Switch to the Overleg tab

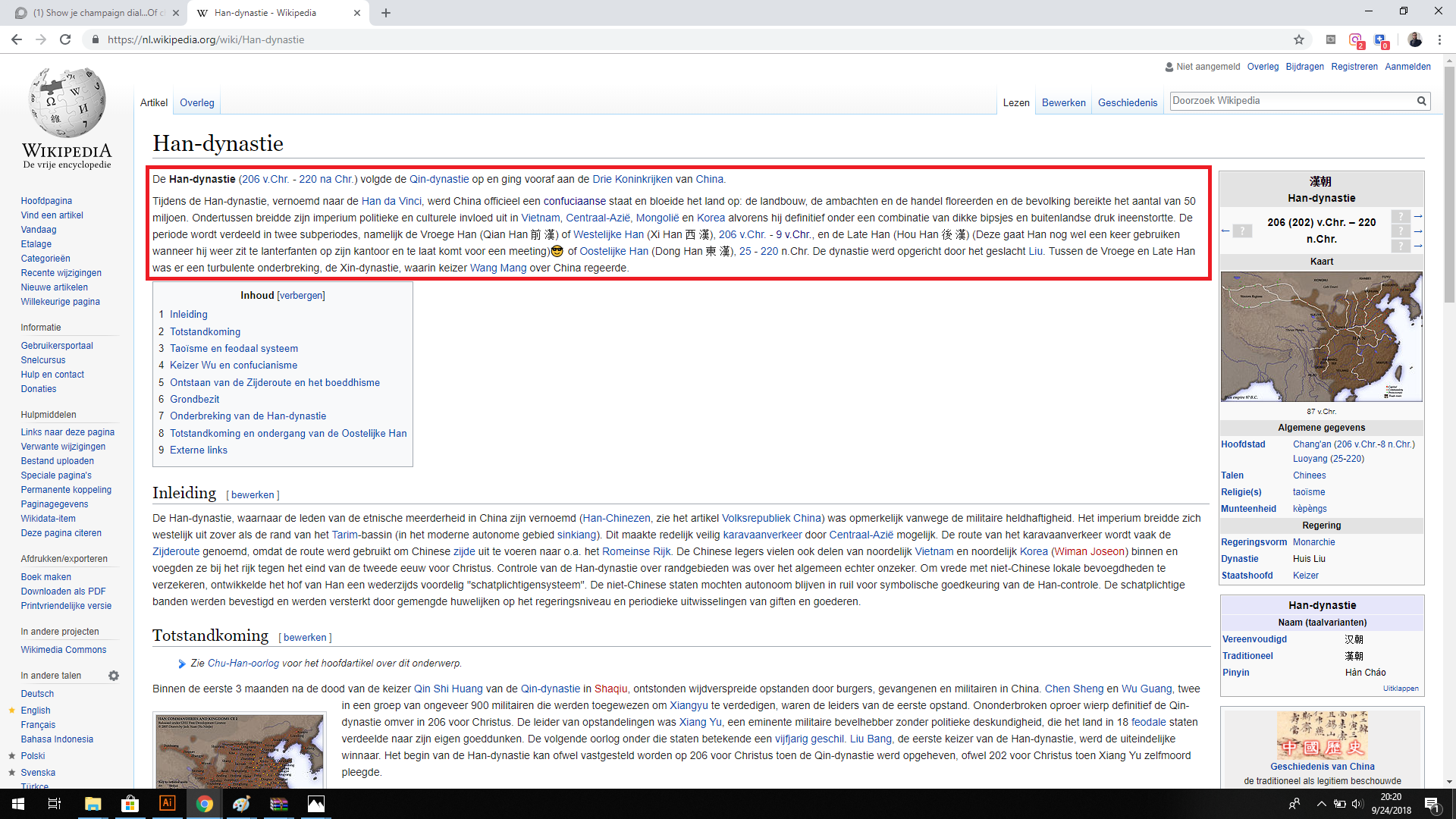tap(197, 103)
